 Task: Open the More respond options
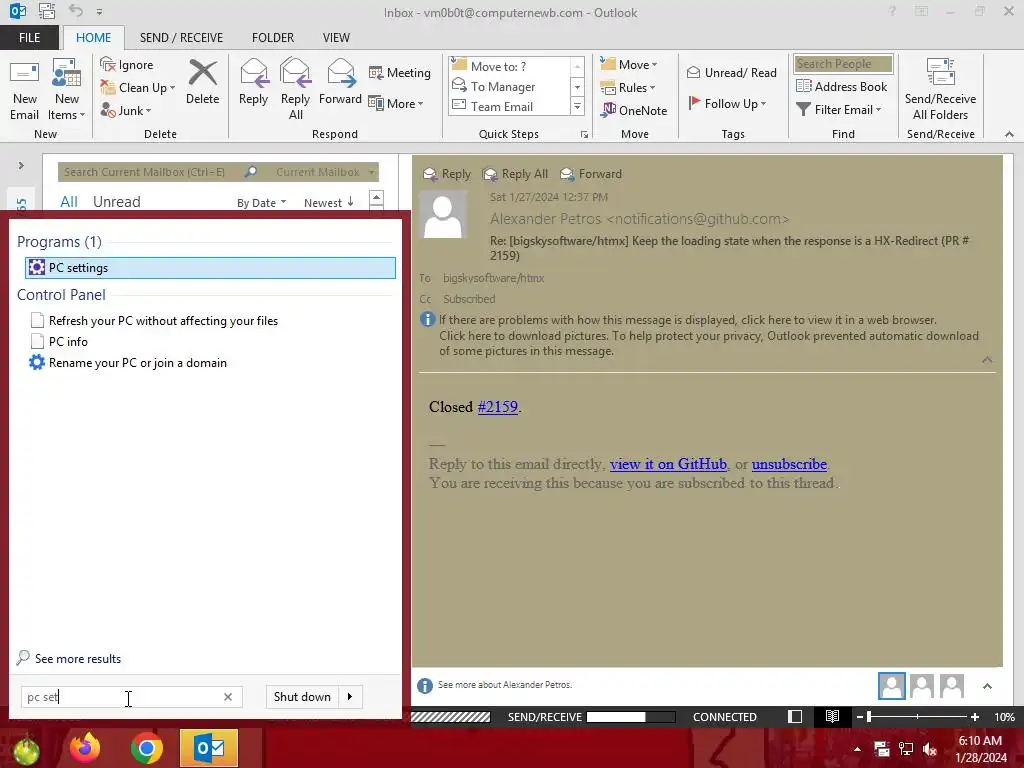396,103
